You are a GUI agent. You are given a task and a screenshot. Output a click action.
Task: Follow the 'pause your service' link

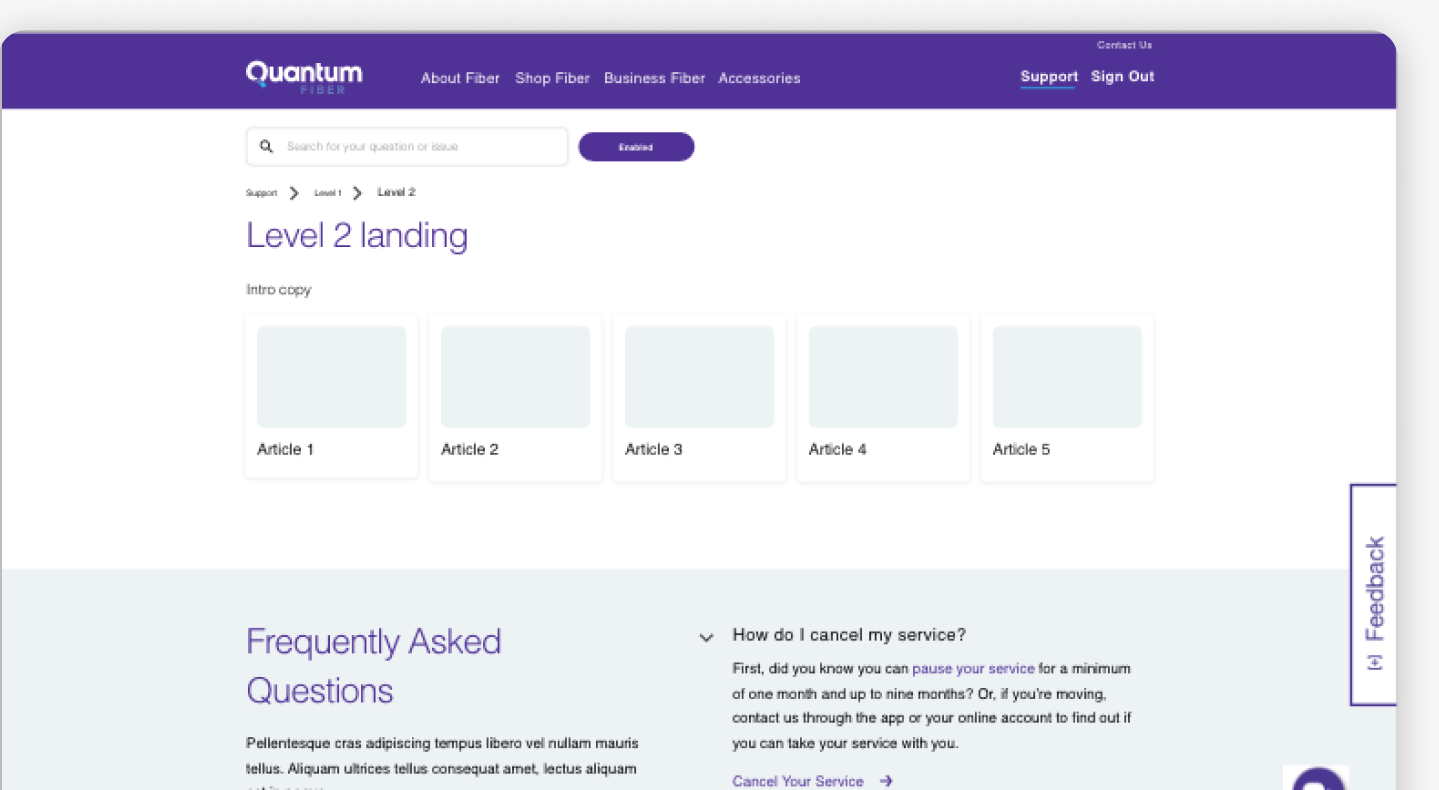[973, 669]
